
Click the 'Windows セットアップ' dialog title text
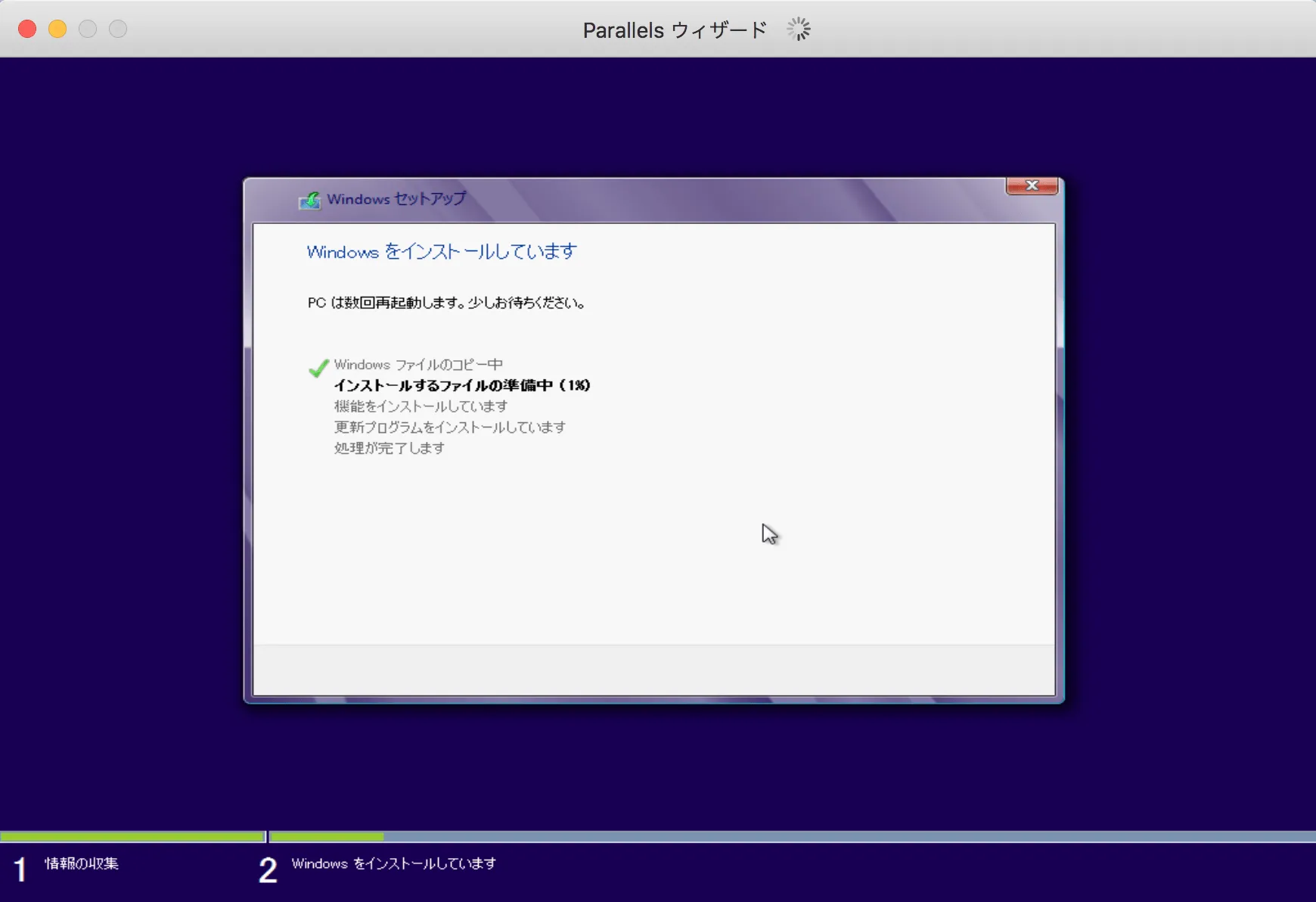coord(396,199)
